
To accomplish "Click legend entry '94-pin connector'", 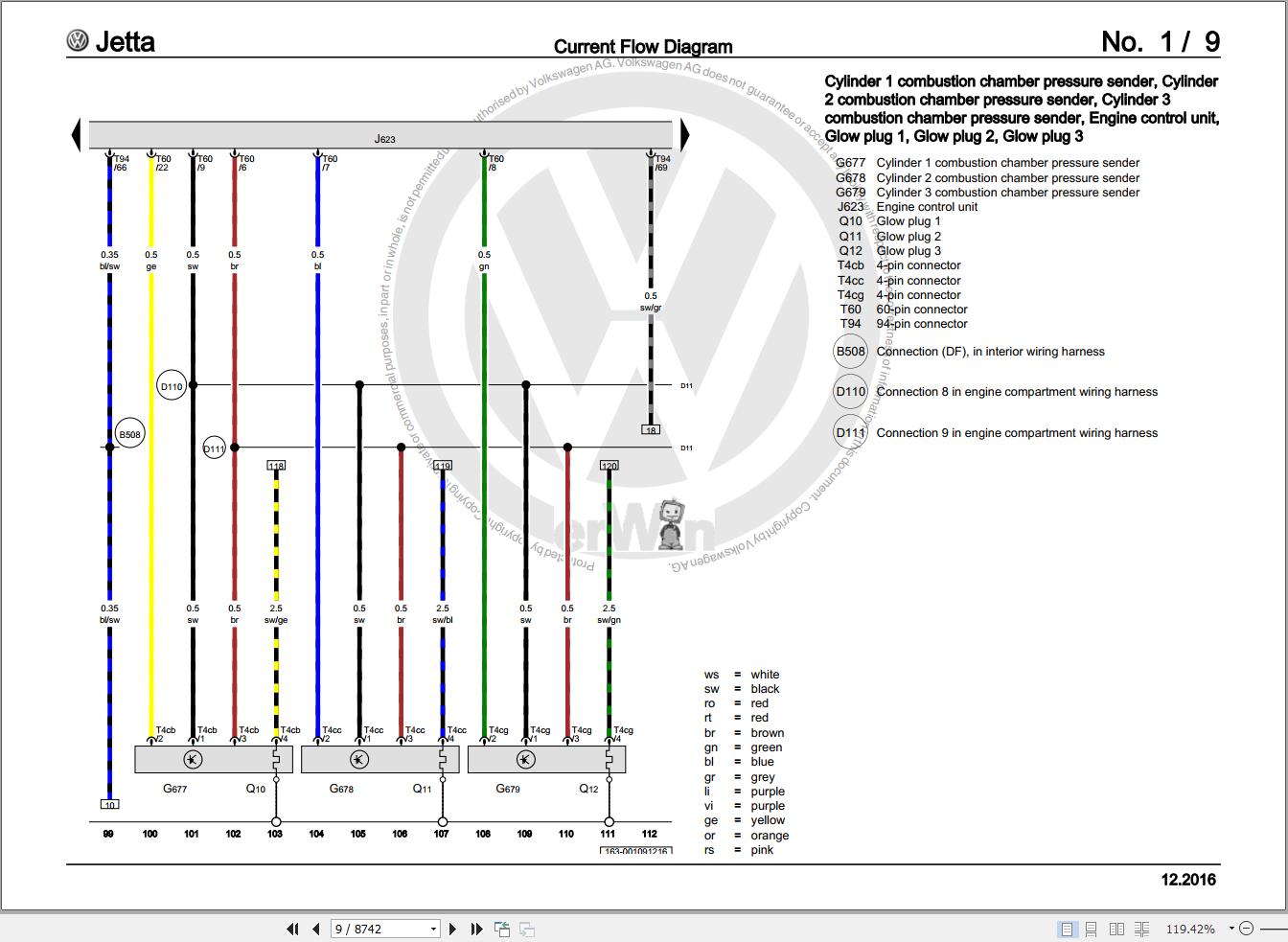I will [922, 324].
